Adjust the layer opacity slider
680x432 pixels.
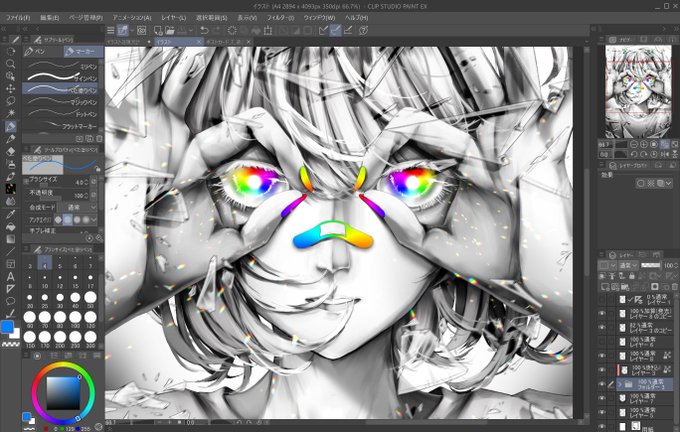click(x=651, y=265)
